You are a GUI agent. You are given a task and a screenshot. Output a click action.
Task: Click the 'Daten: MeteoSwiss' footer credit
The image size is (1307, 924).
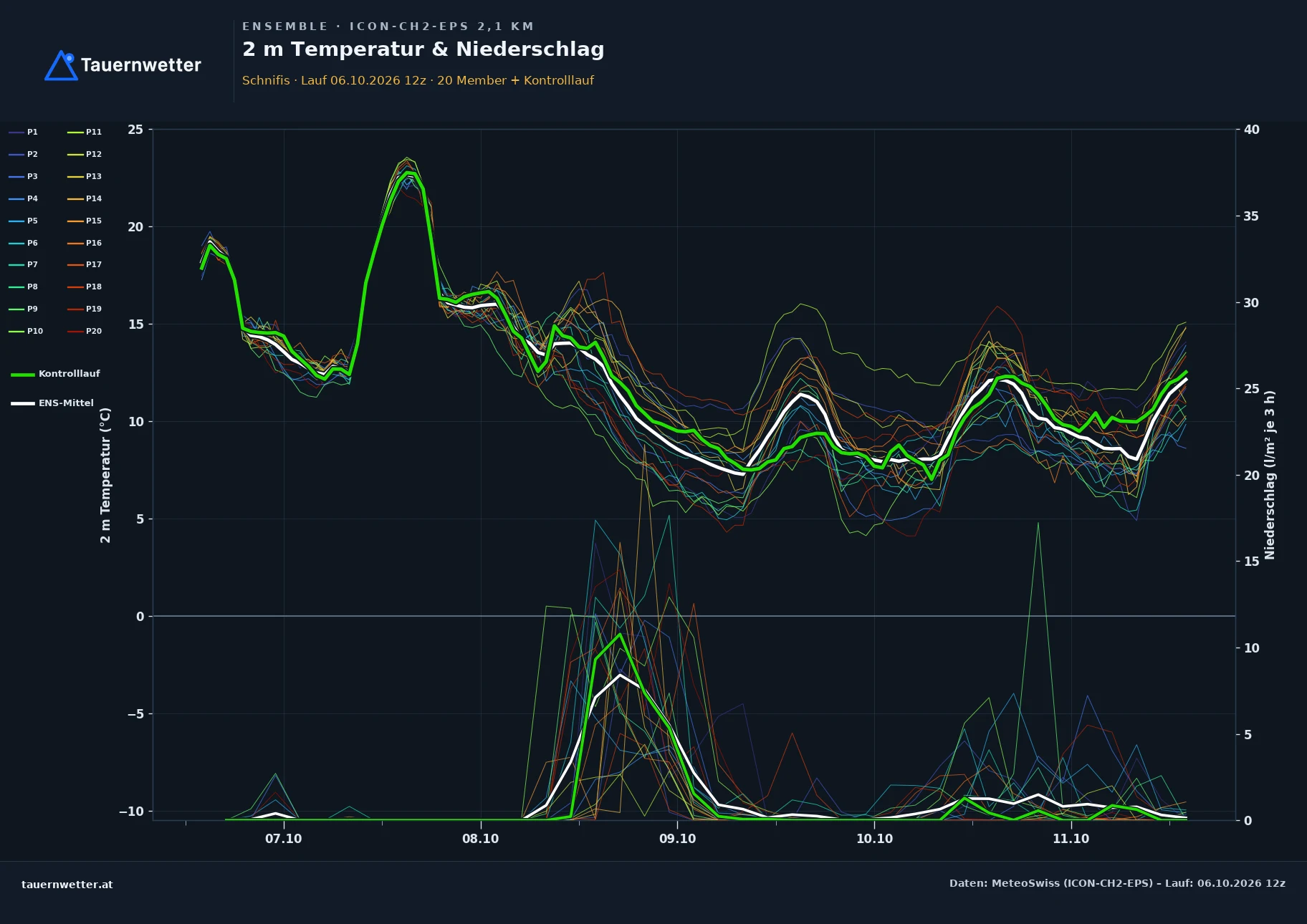(x=1117, y=883)
